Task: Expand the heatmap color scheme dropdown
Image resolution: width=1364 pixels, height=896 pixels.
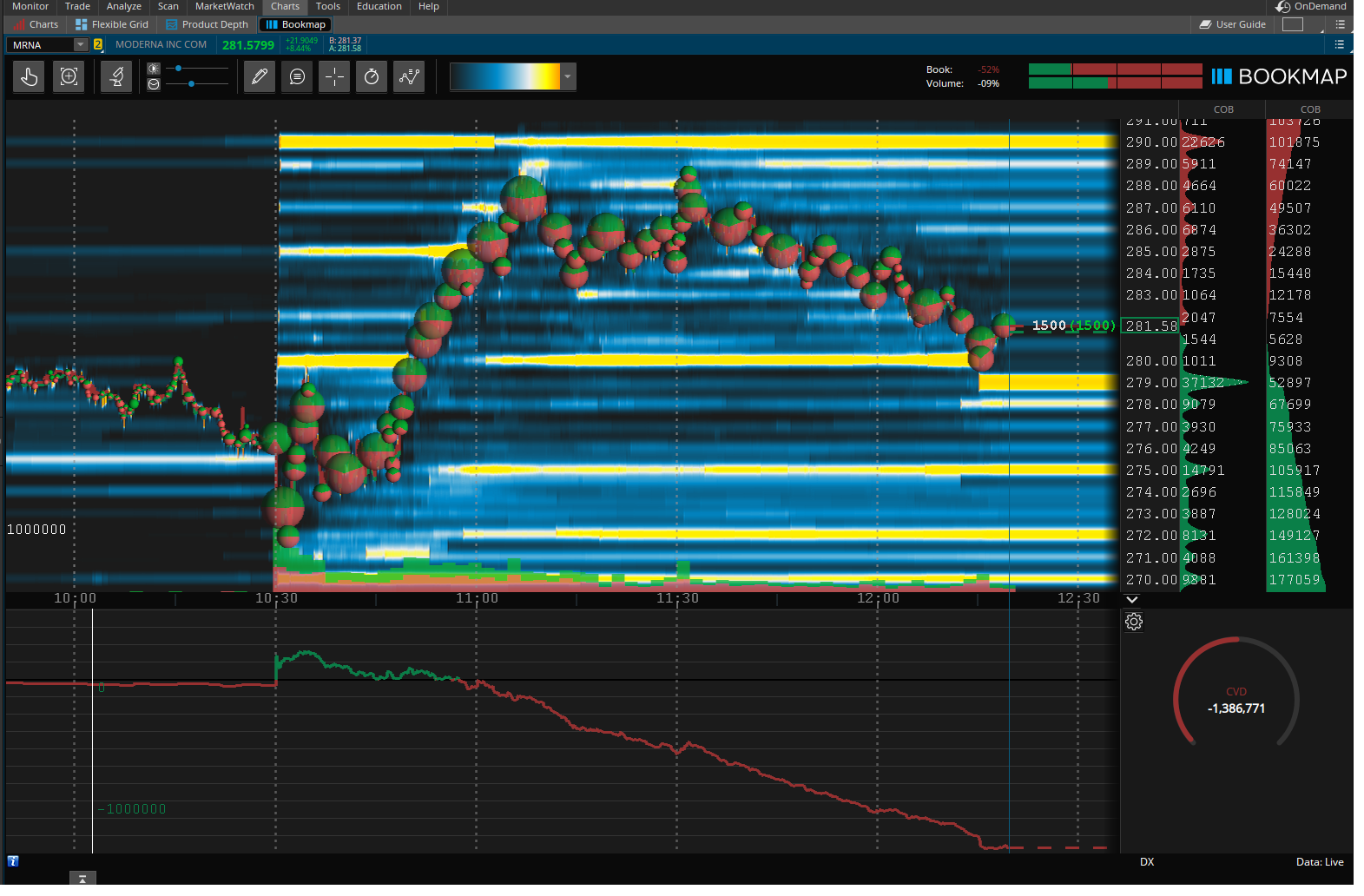Action: coord(568,76)
